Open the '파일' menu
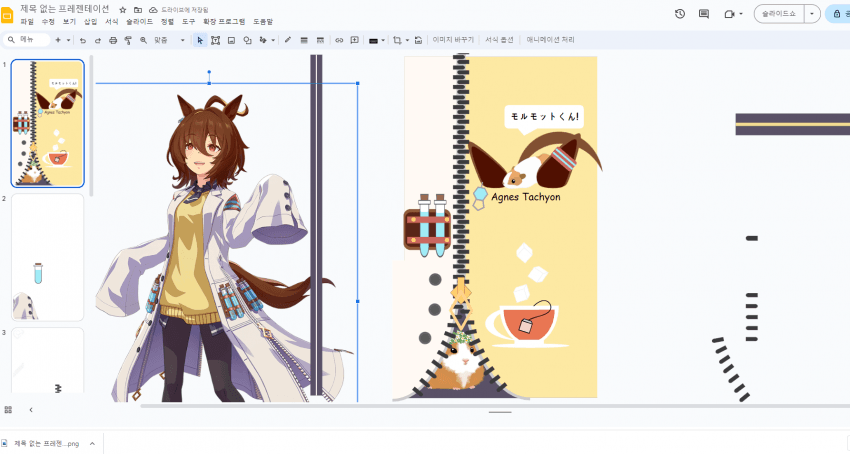The height and width of the screenshot is (454, 850). coord(27,22)
